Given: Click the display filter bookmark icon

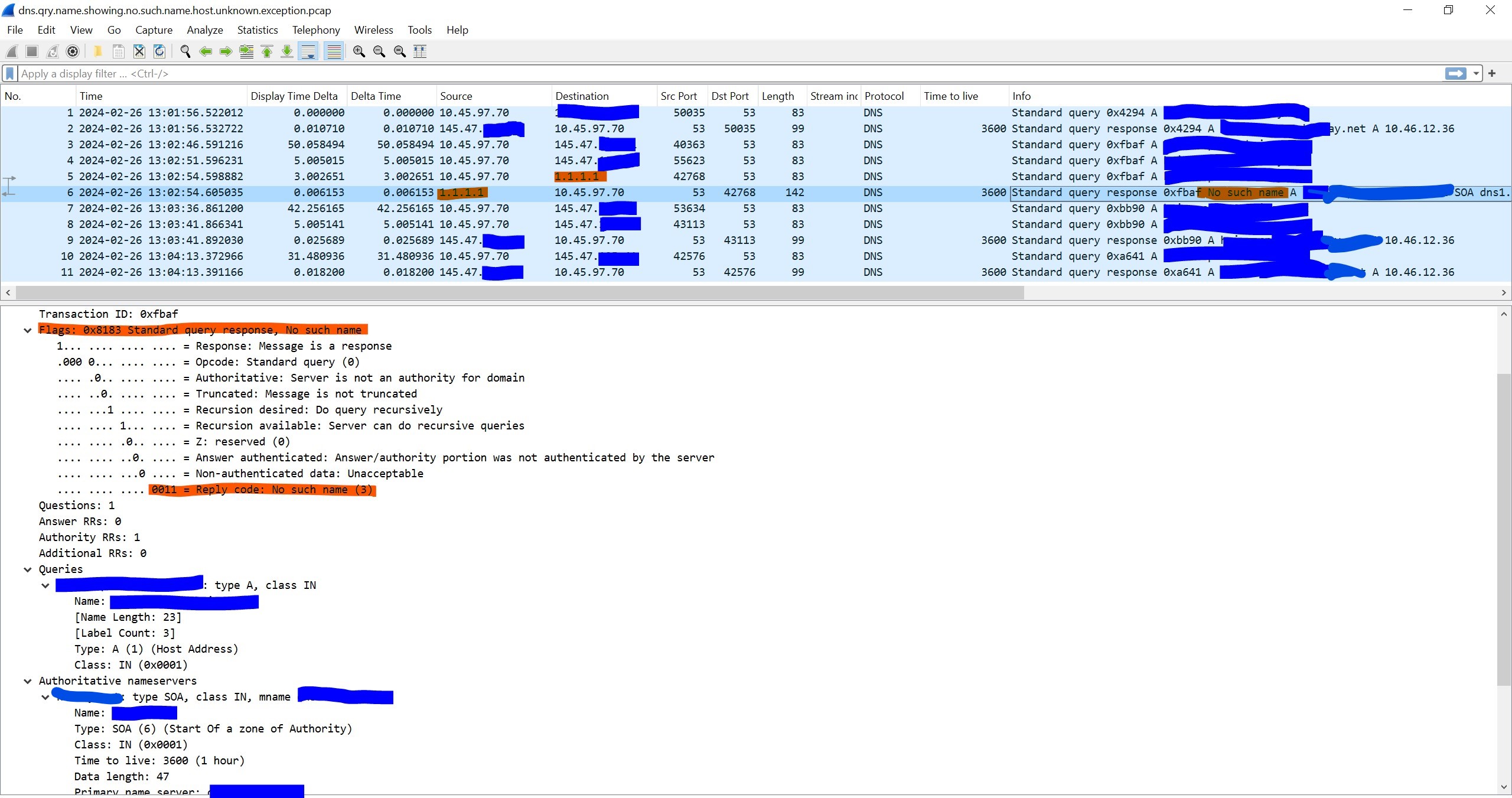Looking at the screenshot, I should [10, 73].
